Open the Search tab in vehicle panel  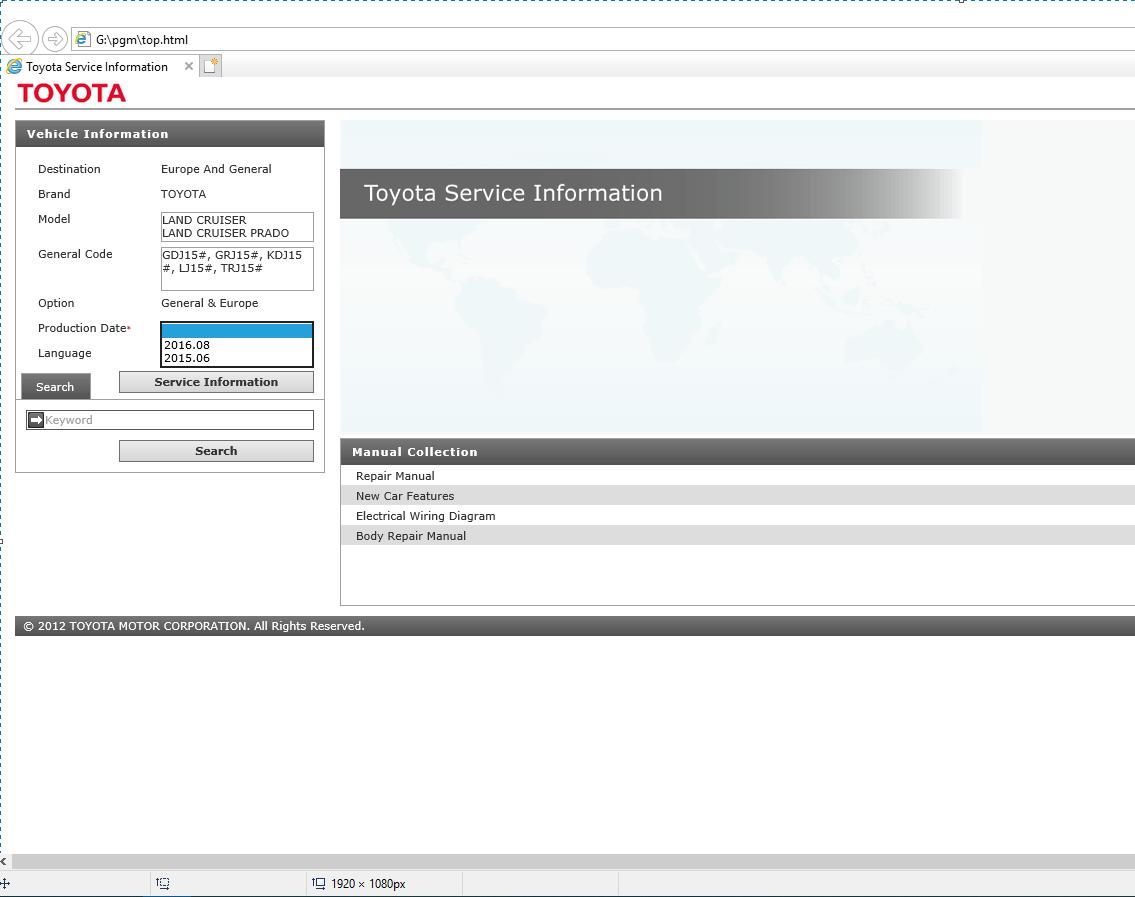click(x=55, y=387)
